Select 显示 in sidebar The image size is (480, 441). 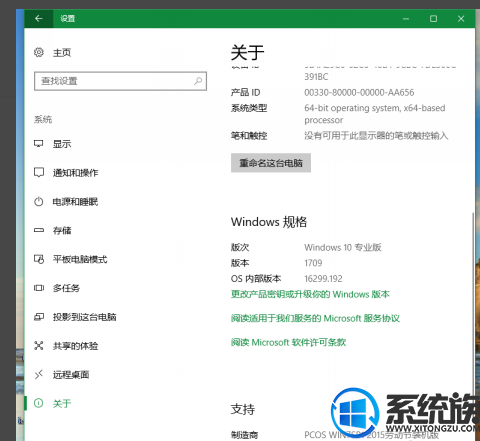(x=62, y=144)
